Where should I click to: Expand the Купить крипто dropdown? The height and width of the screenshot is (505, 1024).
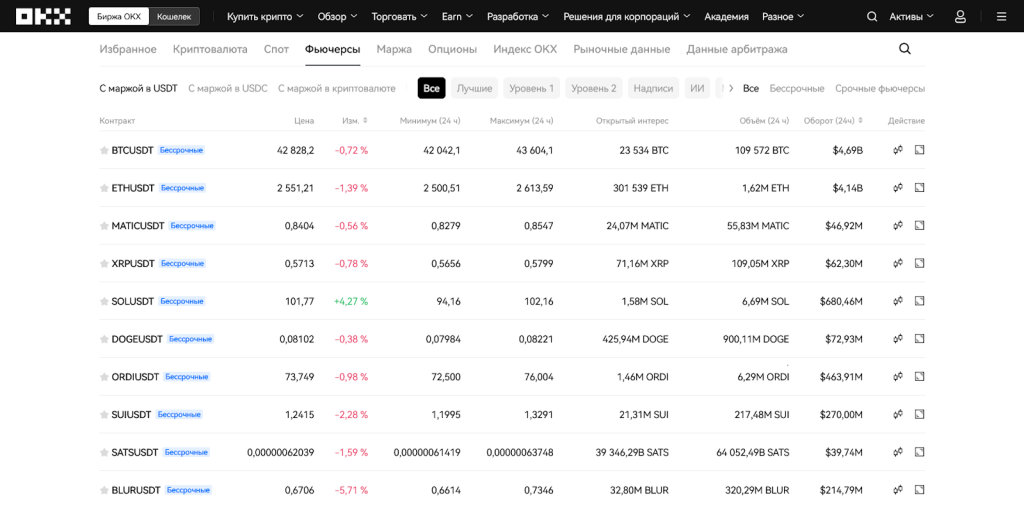tap(265, 17)
